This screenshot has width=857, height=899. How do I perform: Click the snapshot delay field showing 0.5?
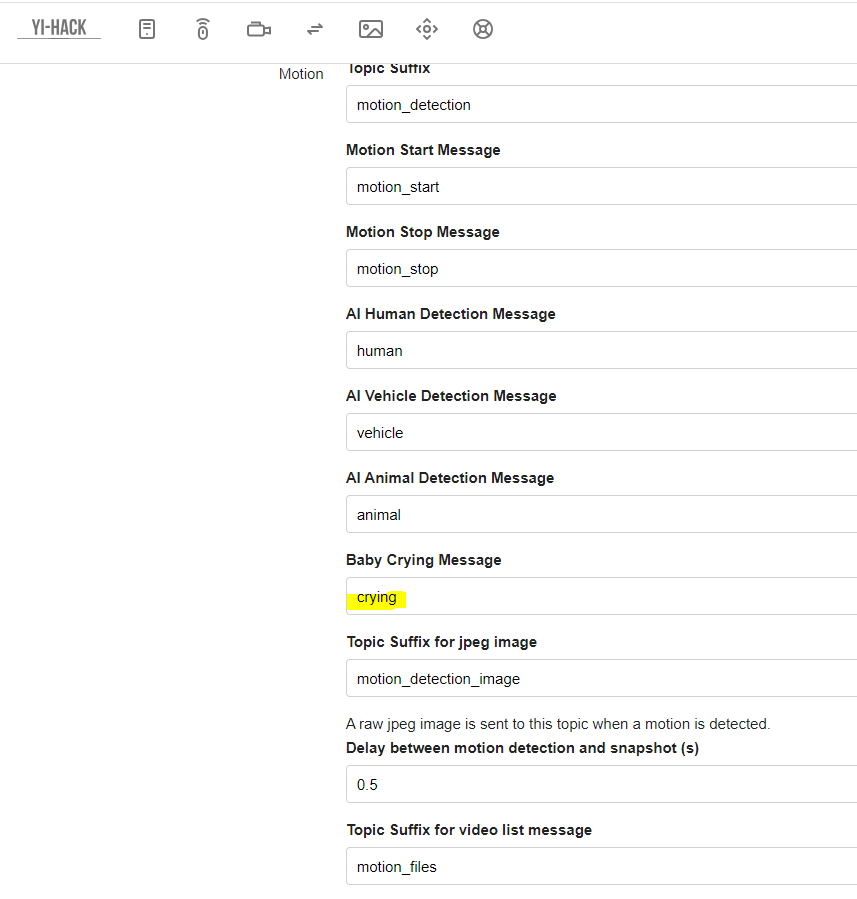(x=601, y=784)
